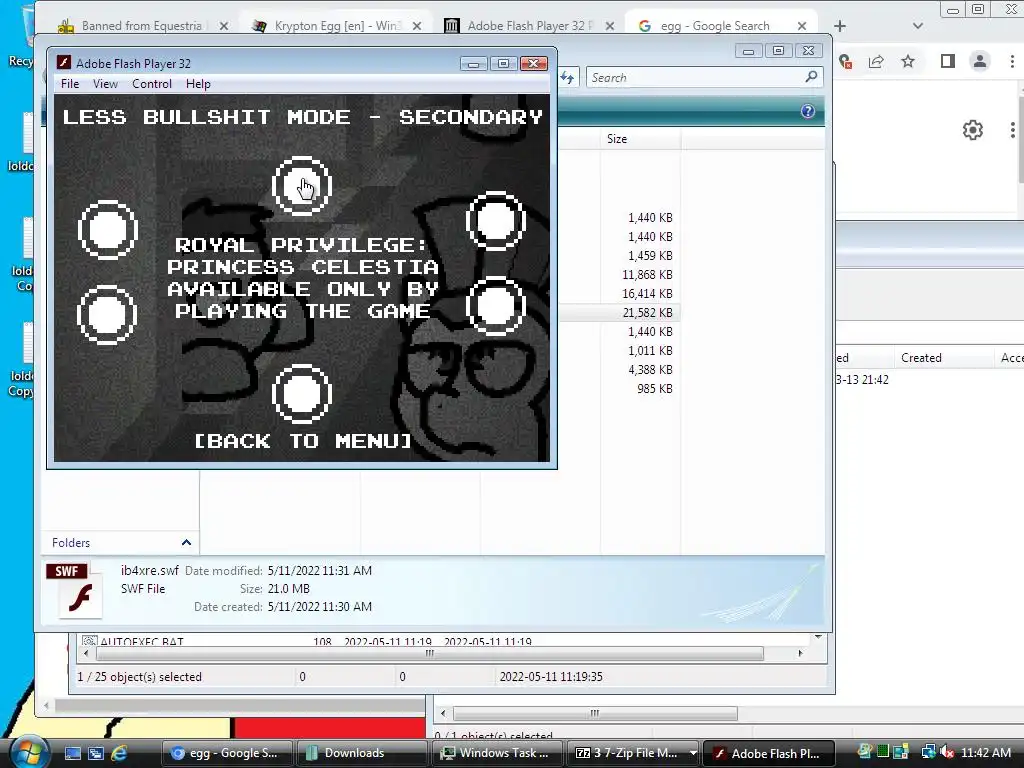1024x768 pixels.
Task: Click the blocked location icon in Chrome
Action: pos(846,61)
